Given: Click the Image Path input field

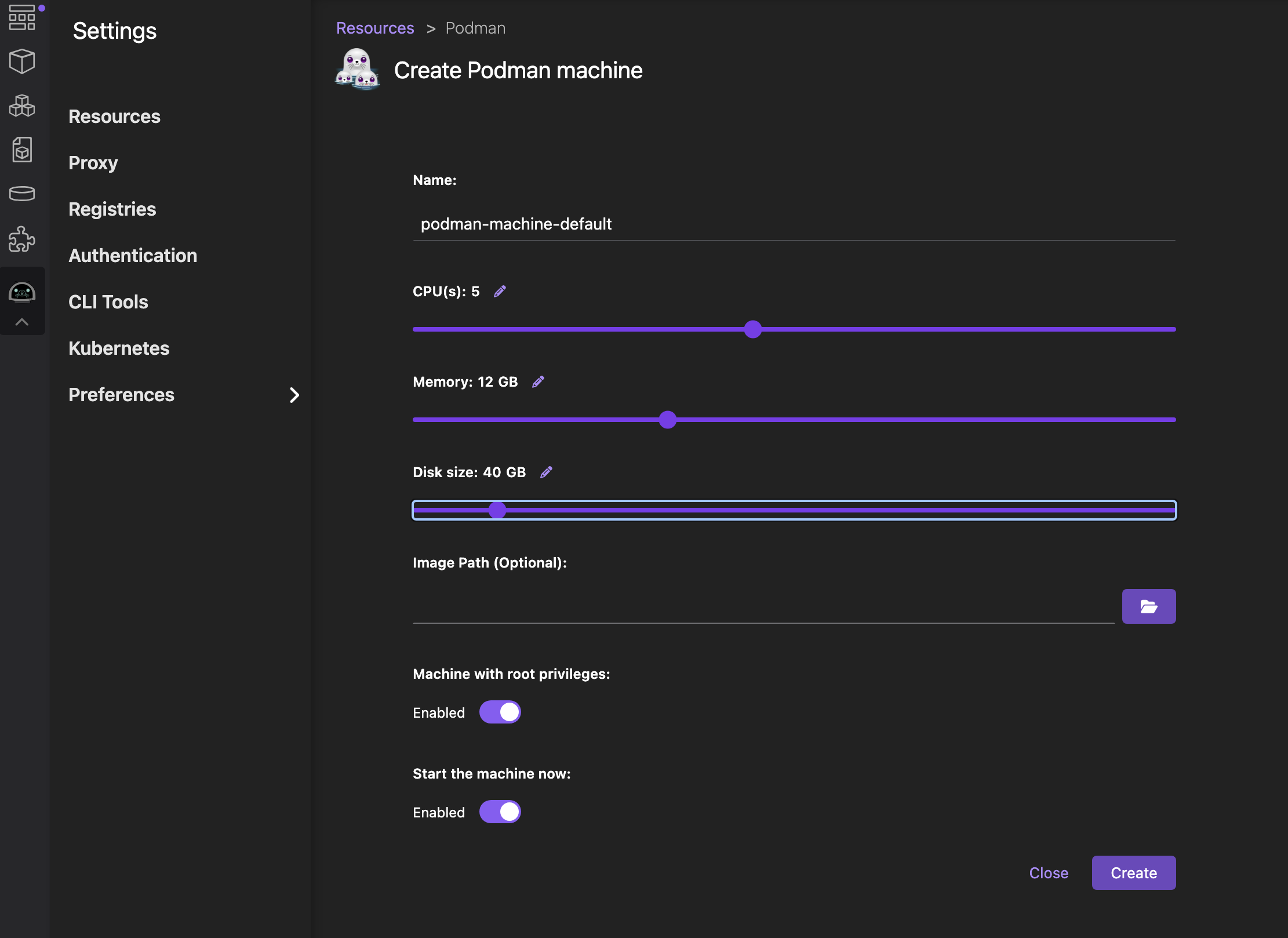Looking at the screenshot, I should pos(763,606).
